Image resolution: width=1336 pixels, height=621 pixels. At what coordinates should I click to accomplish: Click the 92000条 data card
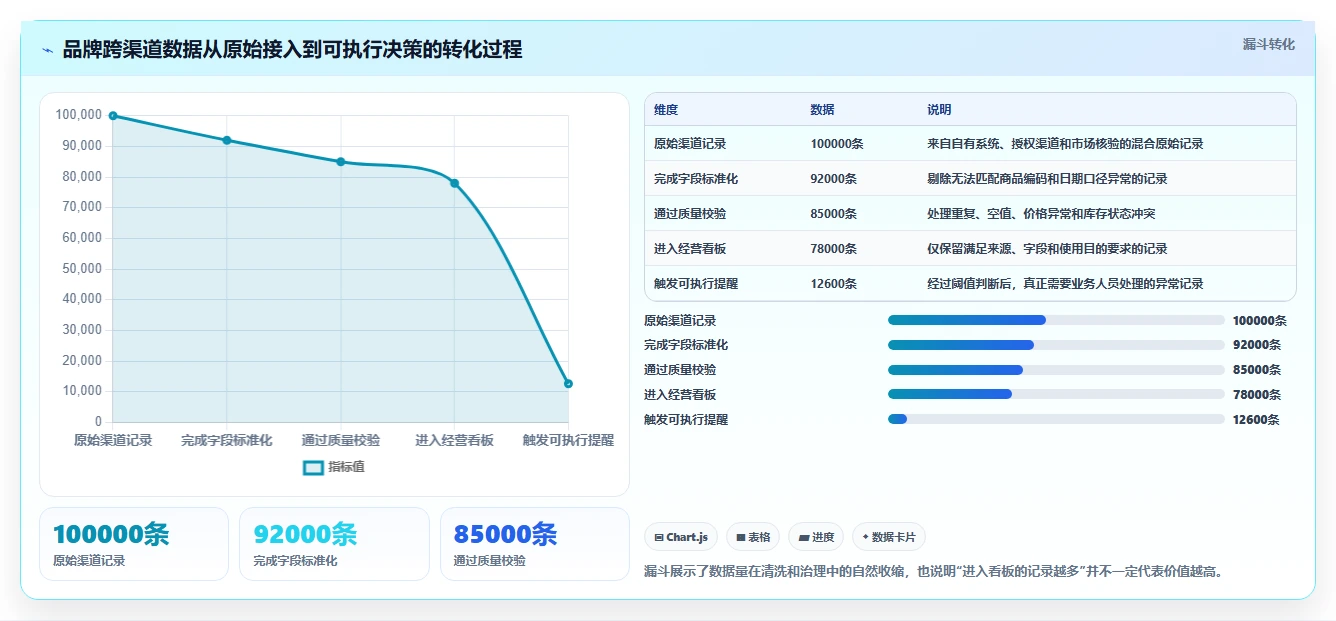(334, 544)
